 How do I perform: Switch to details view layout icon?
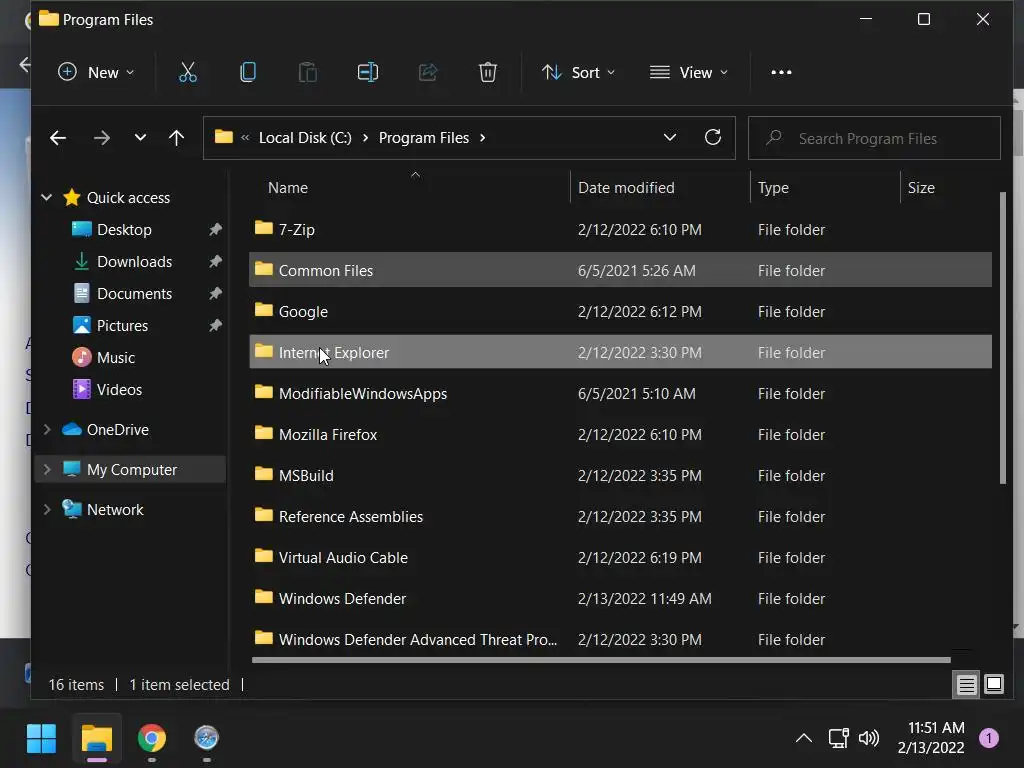click(x=967, y=684)
